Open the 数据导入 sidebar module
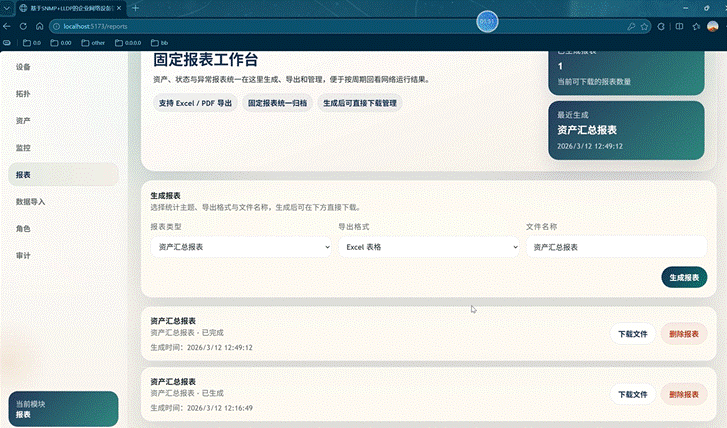This screenshot has width=727, height=428. click(x=63, y=201)
